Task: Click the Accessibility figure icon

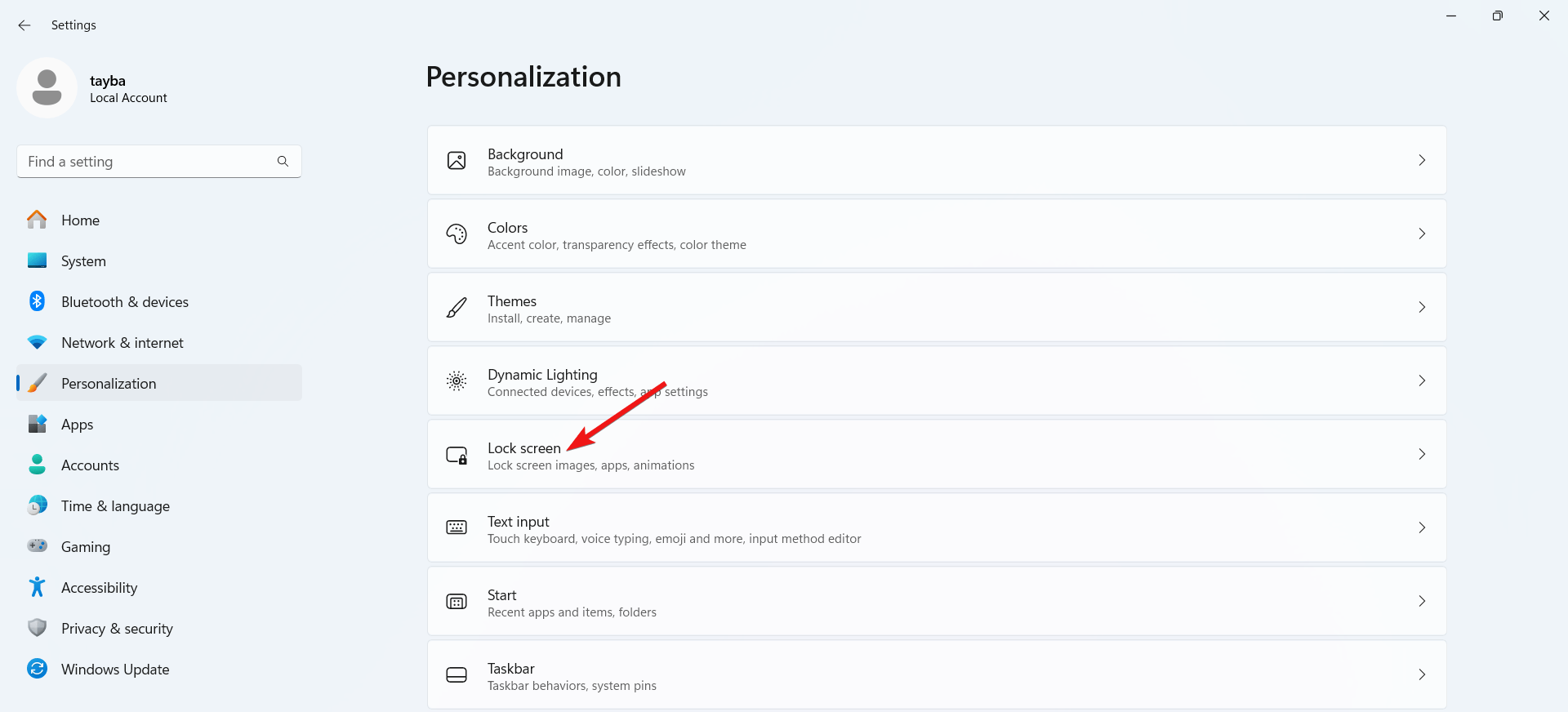Action: click(x=37, y=587)
